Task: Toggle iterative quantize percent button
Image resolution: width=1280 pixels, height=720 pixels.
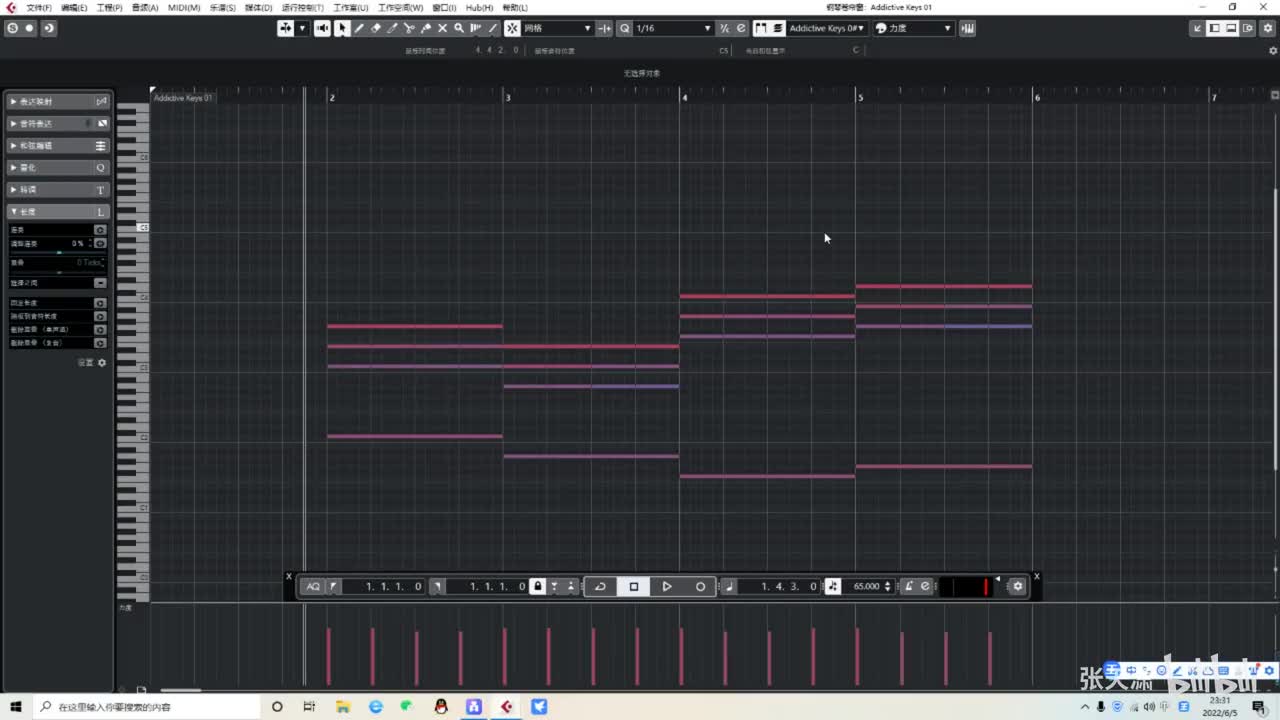Action: coord(725,28)
